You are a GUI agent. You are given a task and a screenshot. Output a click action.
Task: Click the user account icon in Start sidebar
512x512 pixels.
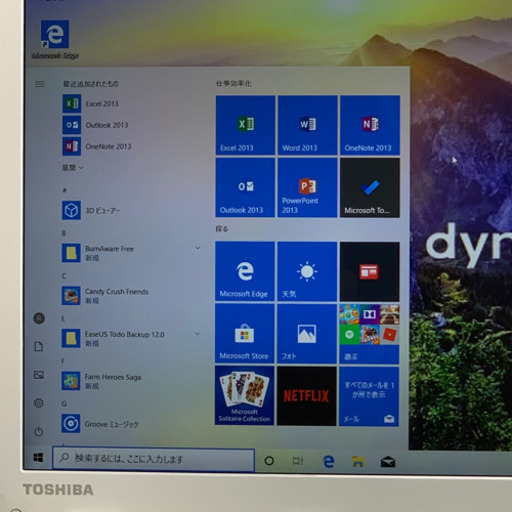39,318
